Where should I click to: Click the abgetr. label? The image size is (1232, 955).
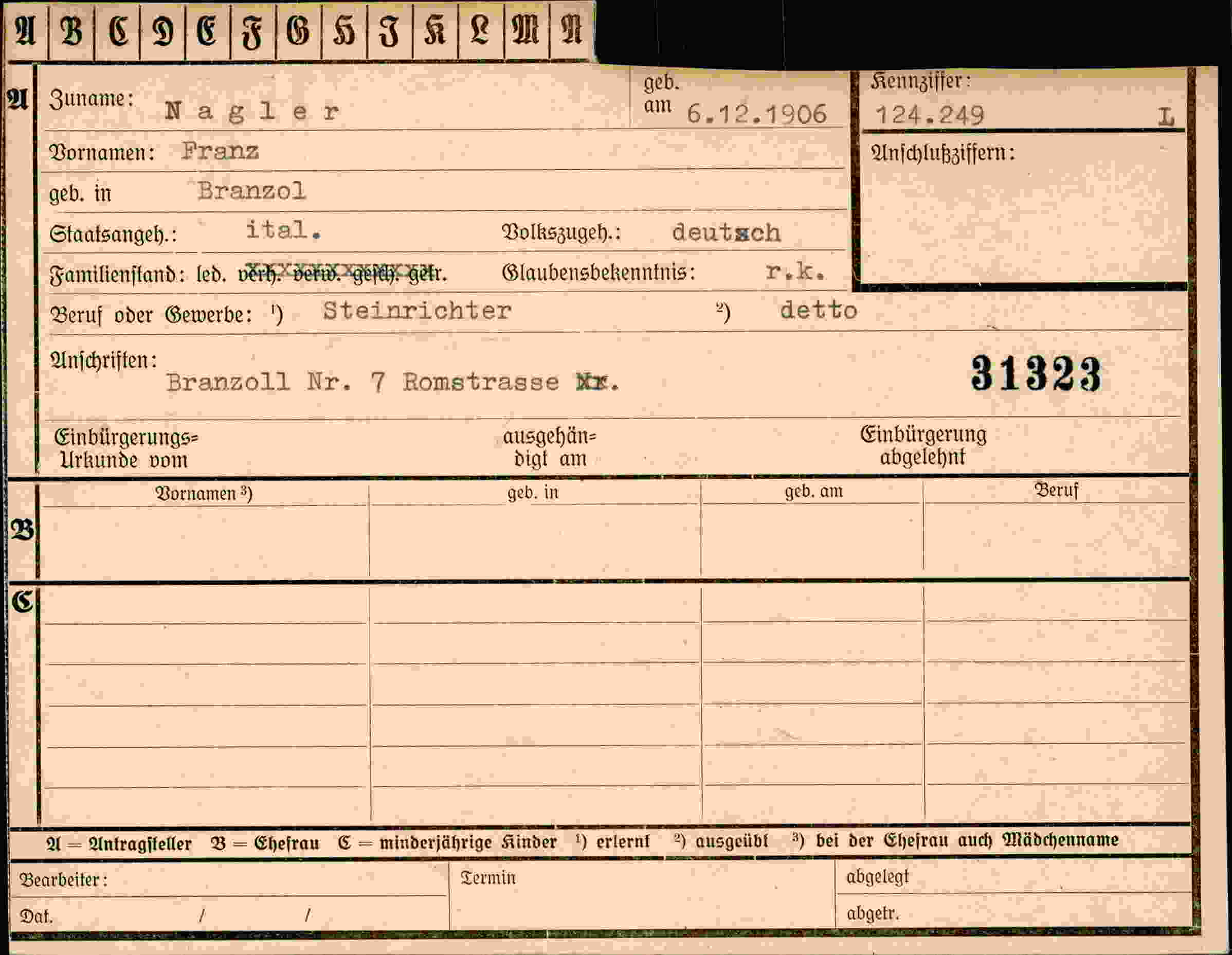tap(873, 913)
